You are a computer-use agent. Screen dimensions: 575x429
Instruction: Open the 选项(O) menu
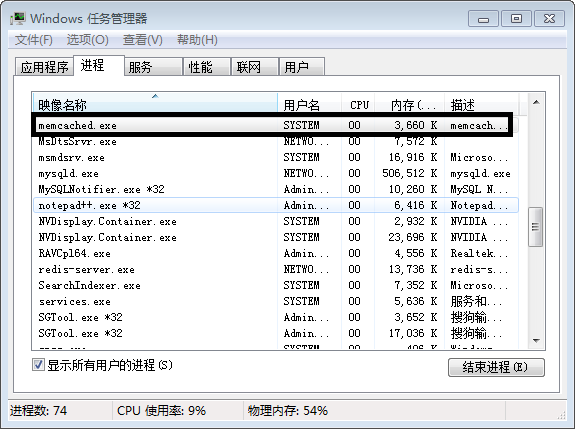pos(88,40)
